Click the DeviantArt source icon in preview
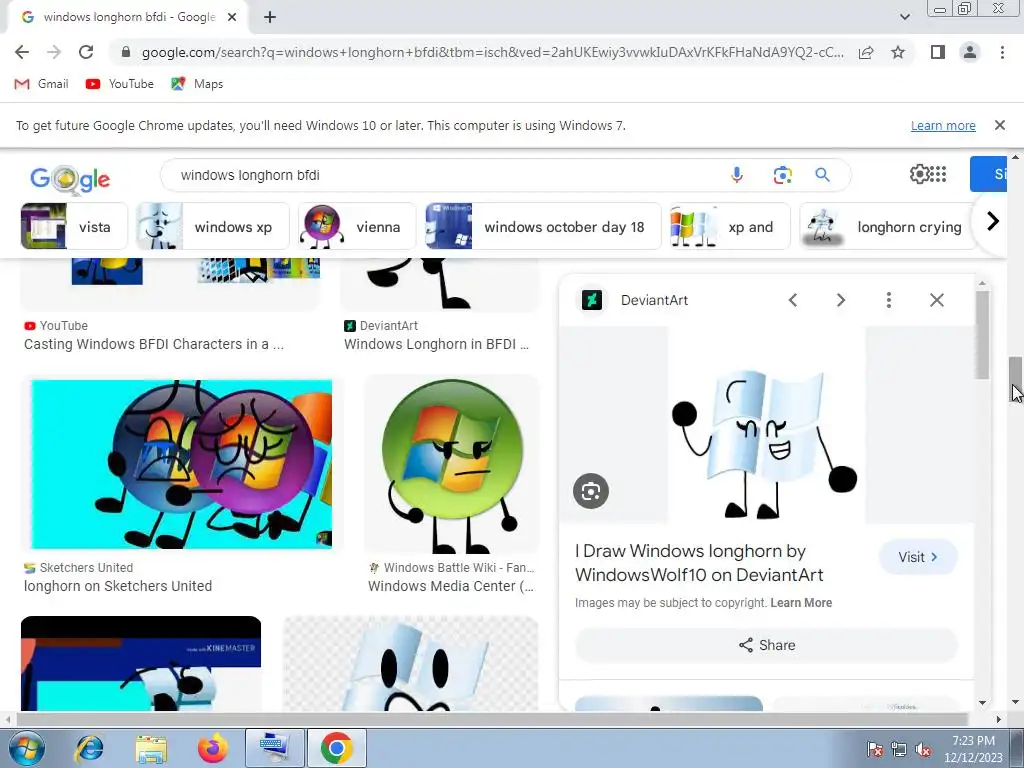1024x768 pixels. click(592, 300)
